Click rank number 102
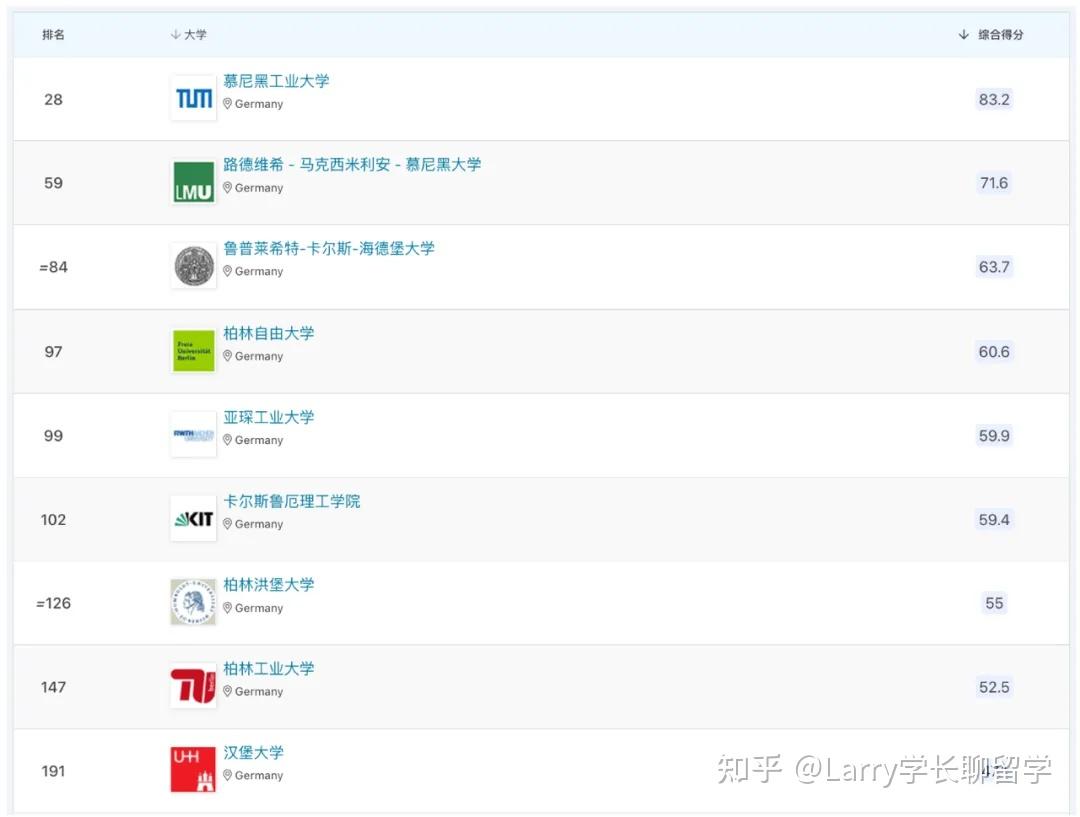Screen dimensions: 1080x817 tap(53, 519)
